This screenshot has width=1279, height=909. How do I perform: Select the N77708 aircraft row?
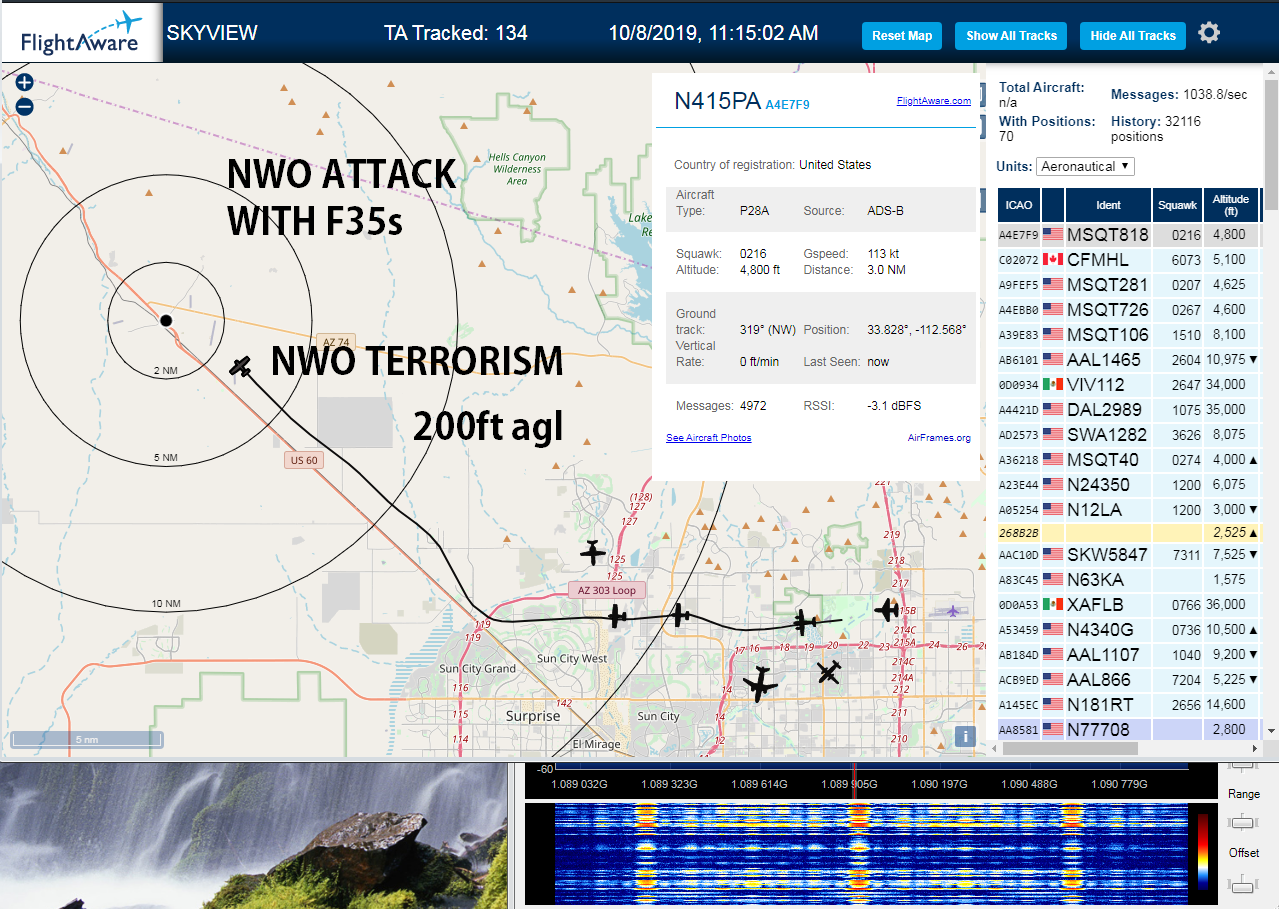(1129, 729)
